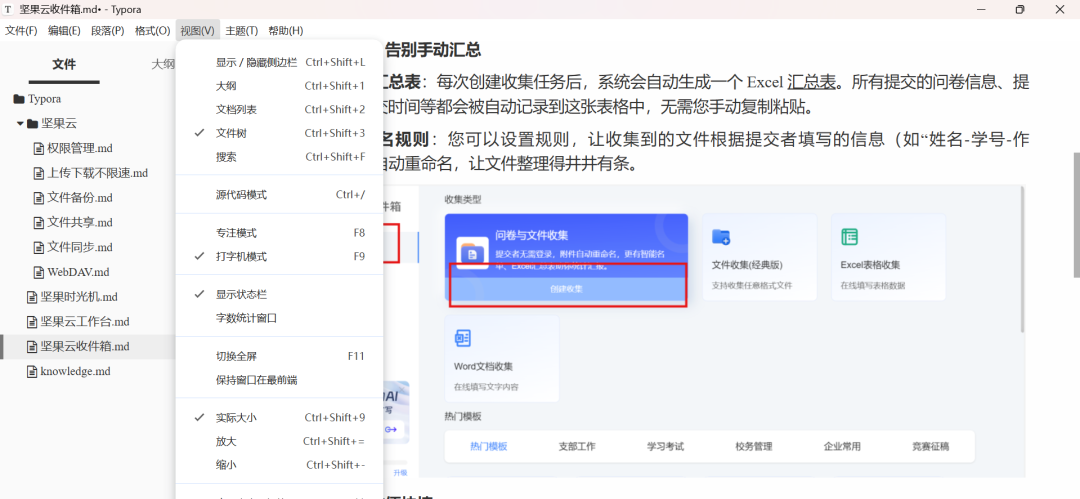Select 实际大小 checked menu item
The width and height of the screenshot is (1080, 499).
(280, 418)
